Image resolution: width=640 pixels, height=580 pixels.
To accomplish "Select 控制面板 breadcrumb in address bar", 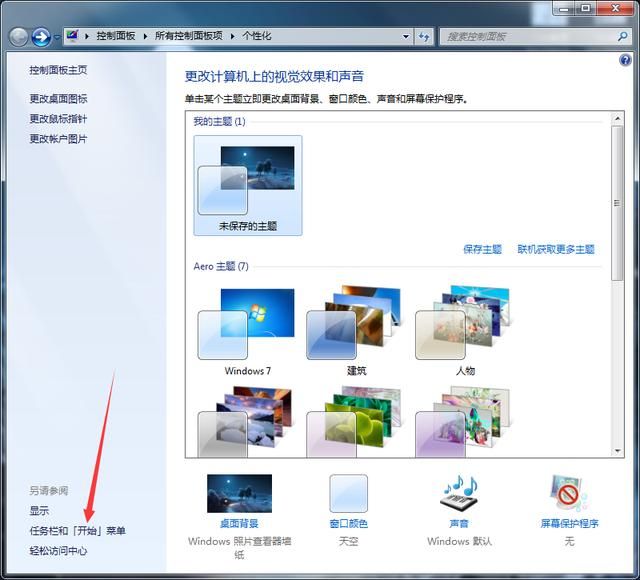I will (x=116, y=36).
